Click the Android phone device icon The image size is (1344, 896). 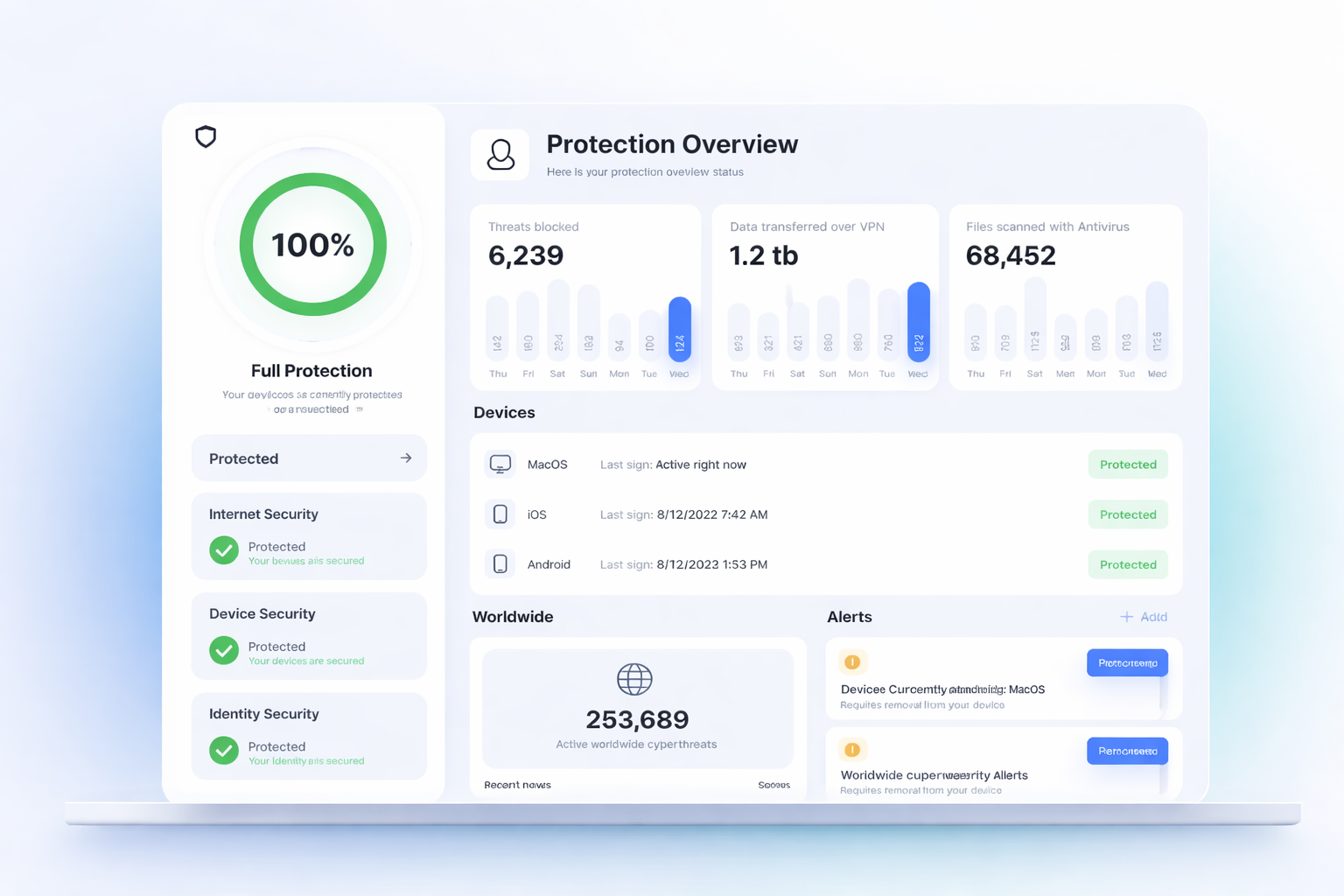pos(500,564)
